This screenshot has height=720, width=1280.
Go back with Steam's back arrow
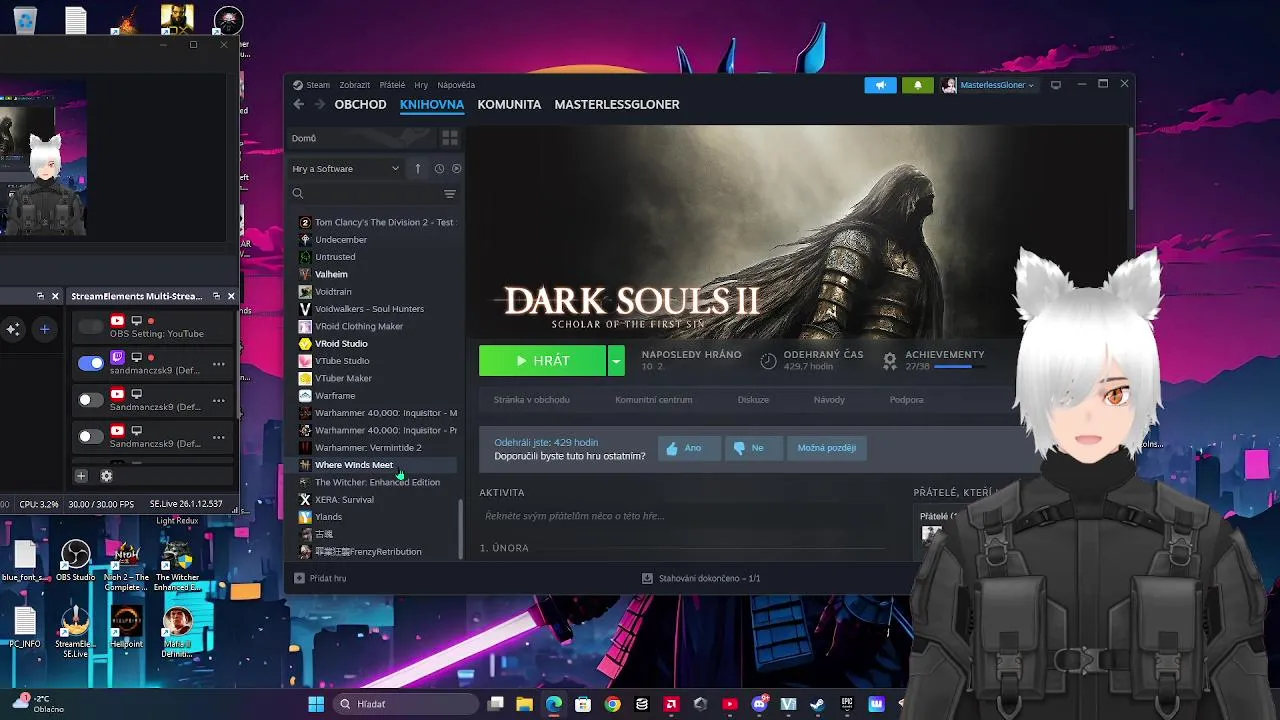click(x=298, y=104)
